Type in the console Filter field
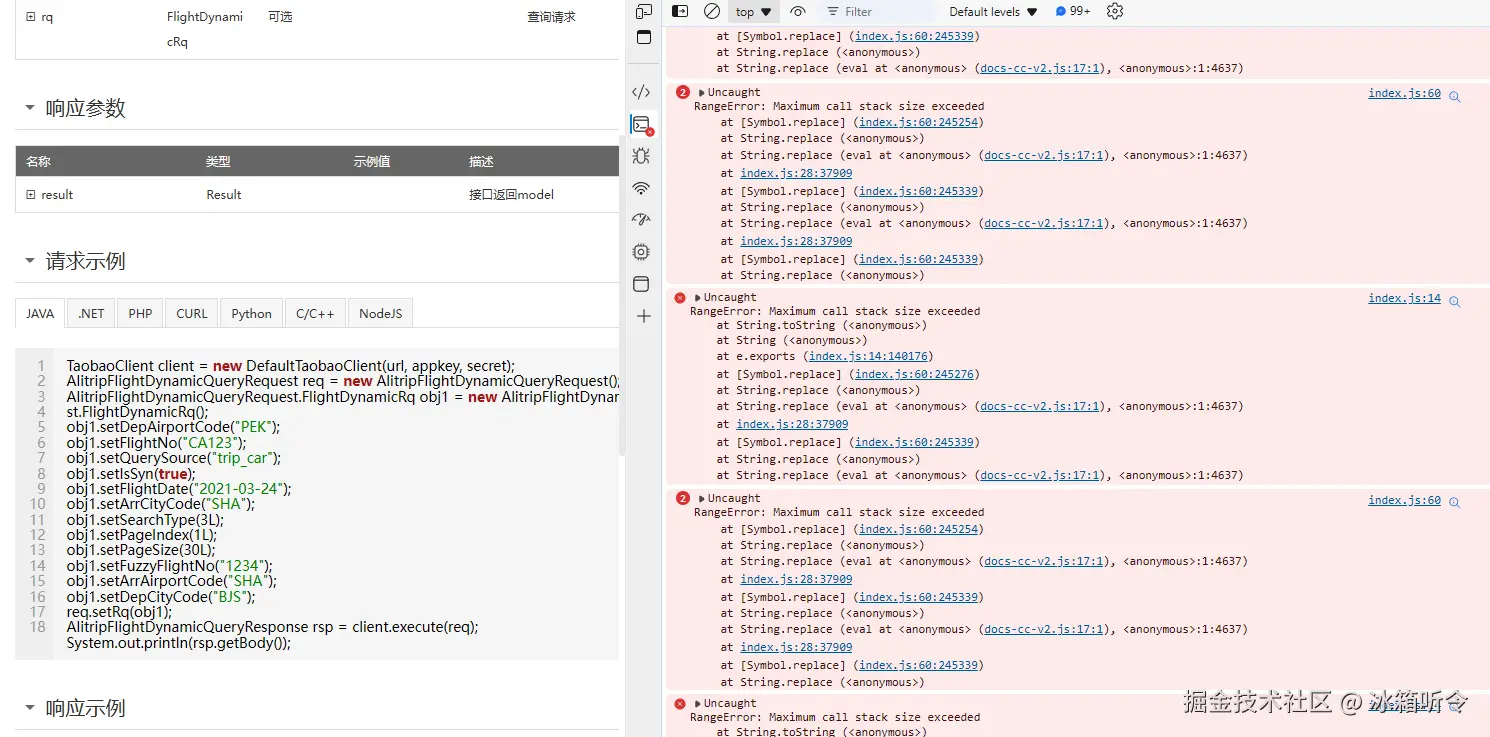Viewport: 1490px width, 737px height. click(x=880, y=12)
